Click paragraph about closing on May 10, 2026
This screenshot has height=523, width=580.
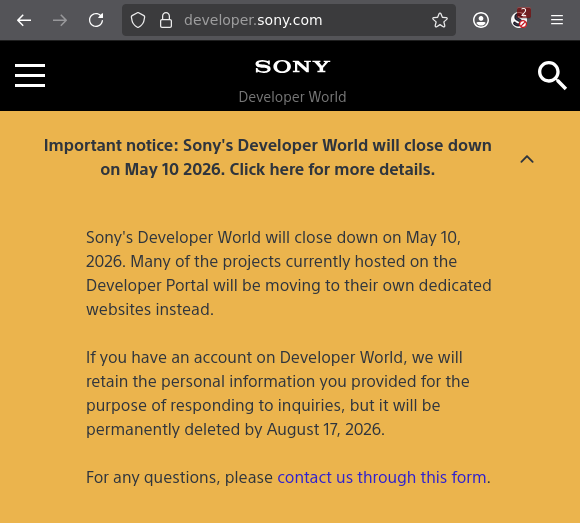(x=289, y=273)
